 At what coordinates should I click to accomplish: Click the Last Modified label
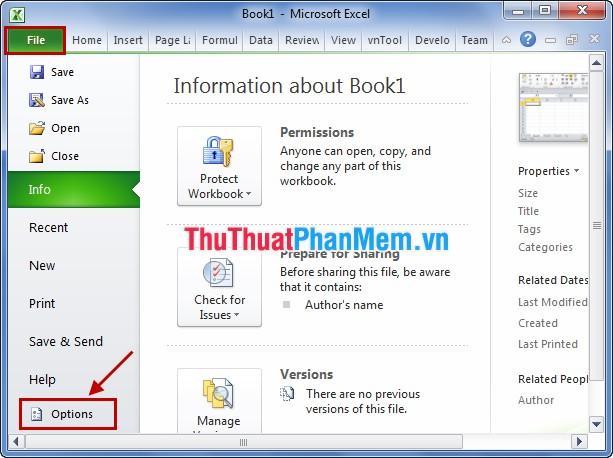point(553,302)
